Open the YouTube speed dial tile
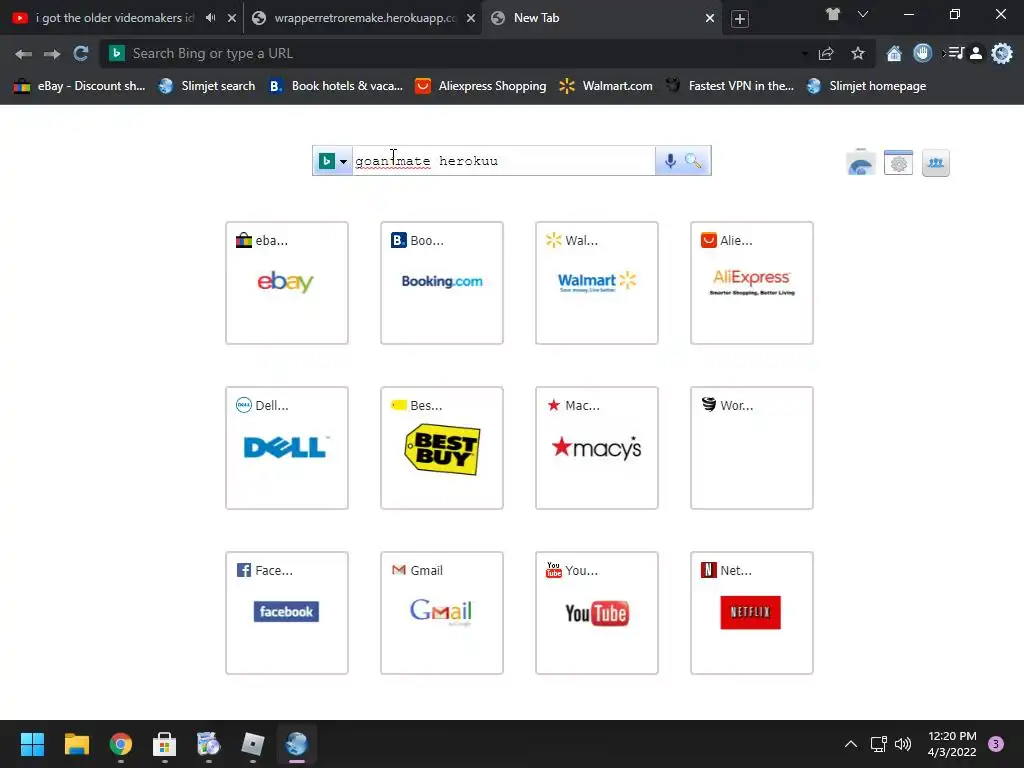Screen dimensions: 1024x768 597,613
